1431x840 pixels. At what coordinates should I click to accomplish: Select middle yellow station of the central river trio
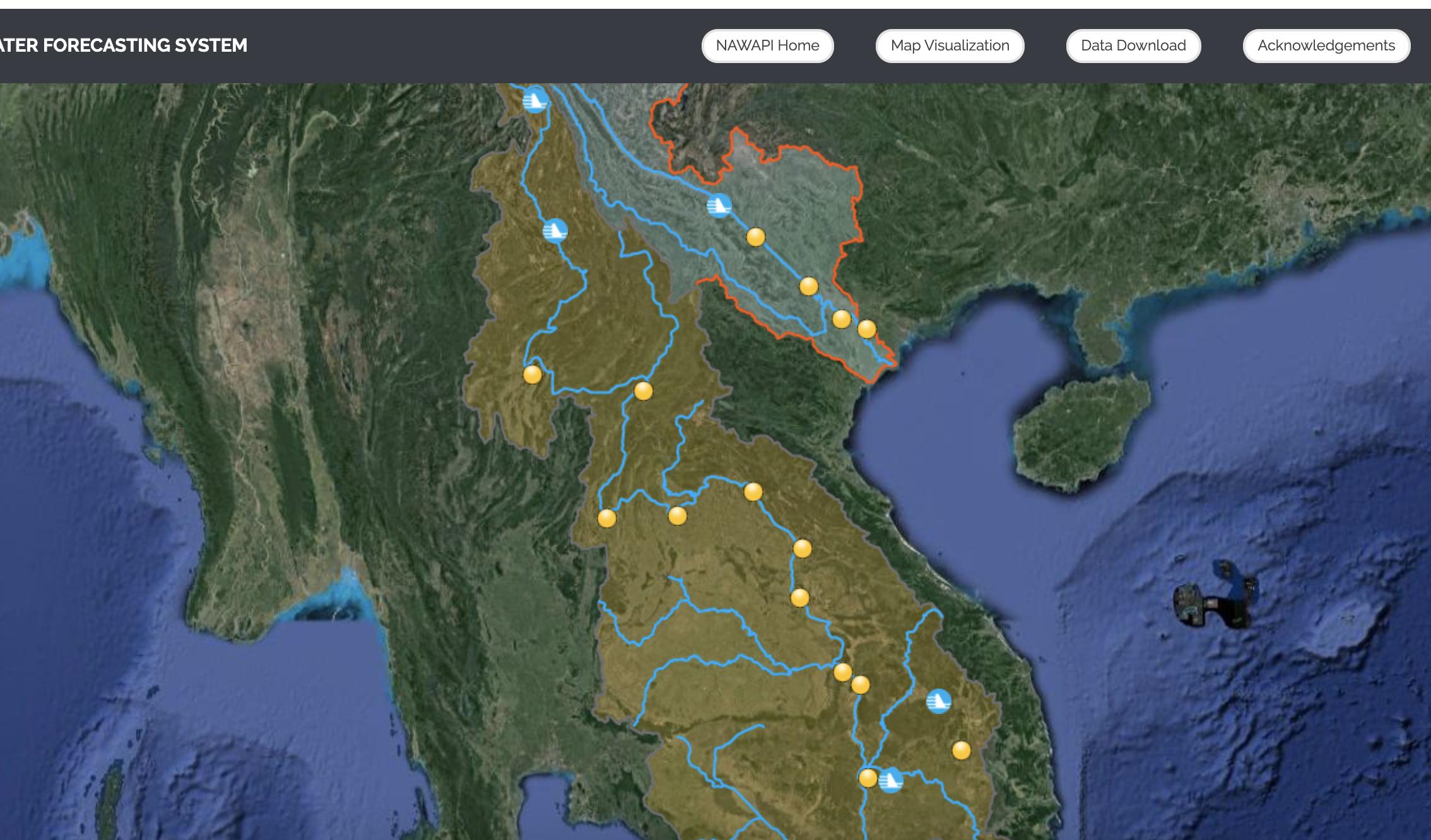[x=677, y=516]
